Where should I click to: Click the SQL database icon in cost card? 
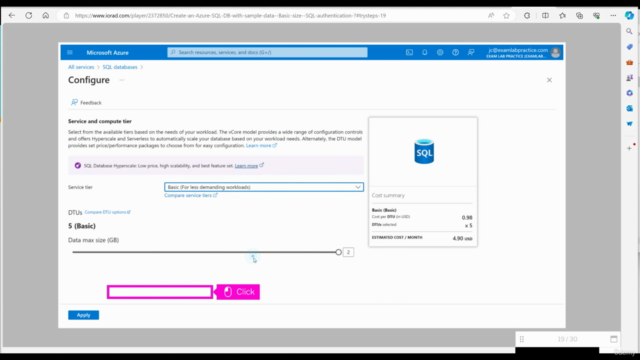point(424,151)
